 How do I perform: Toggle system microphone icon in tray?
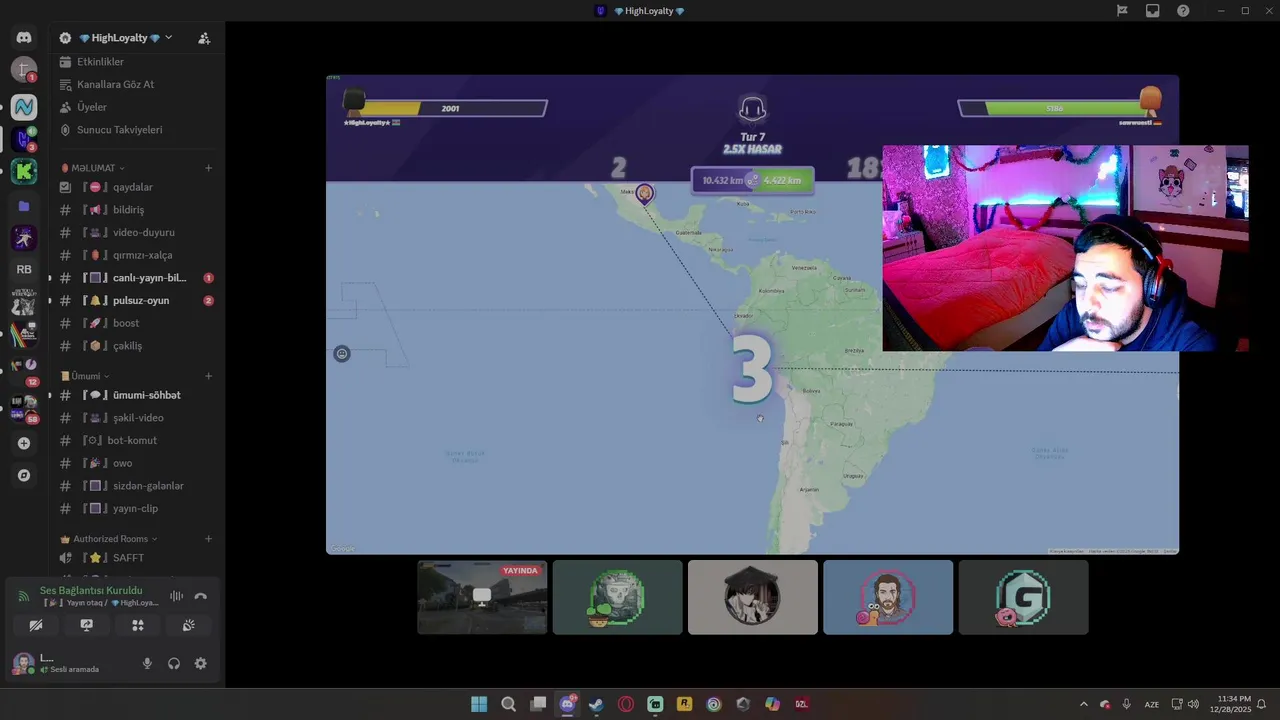[x=1126, y=704]
